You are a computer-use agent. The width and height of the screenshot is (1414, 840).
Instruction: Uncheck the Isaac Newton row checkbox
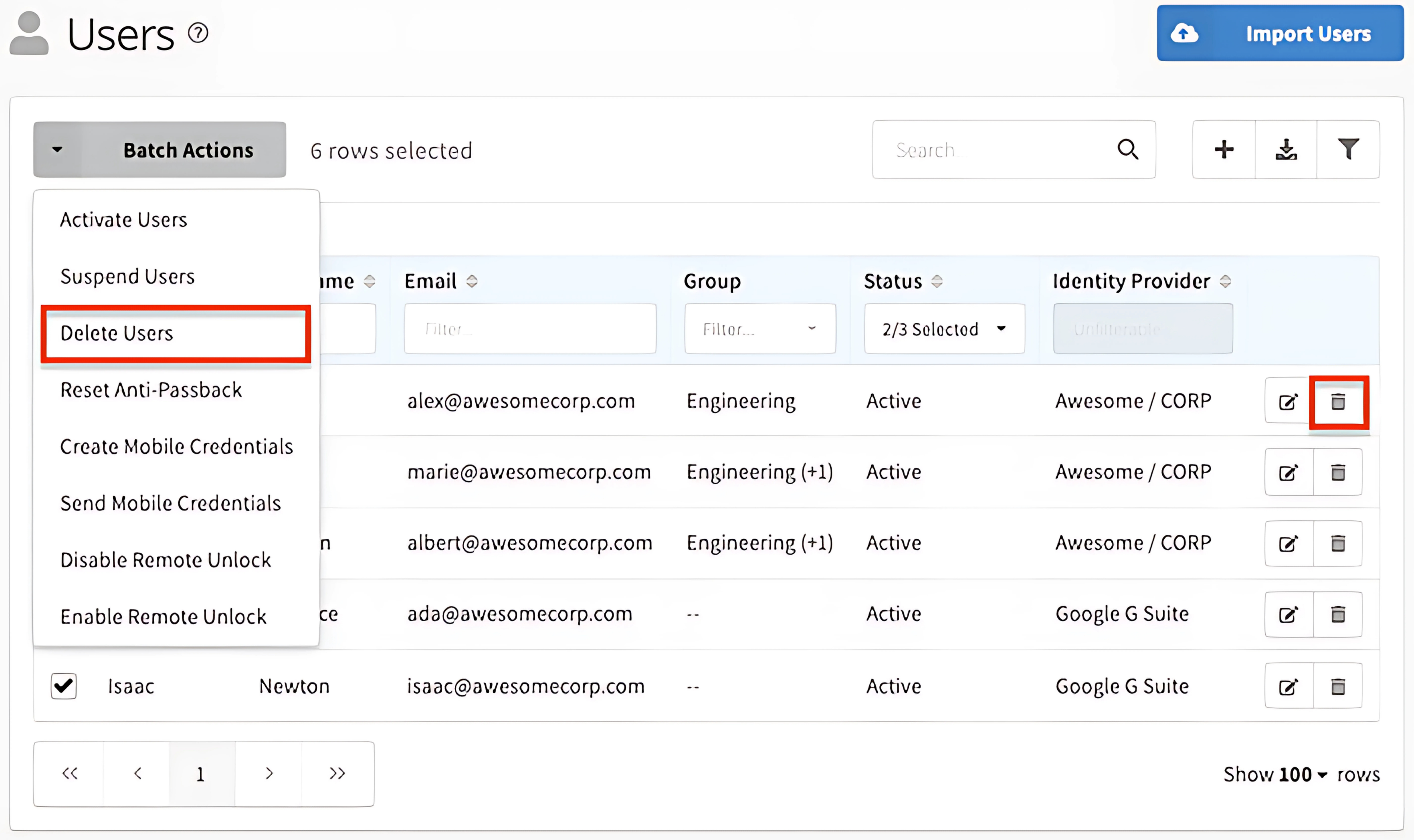tap(63, 686)
